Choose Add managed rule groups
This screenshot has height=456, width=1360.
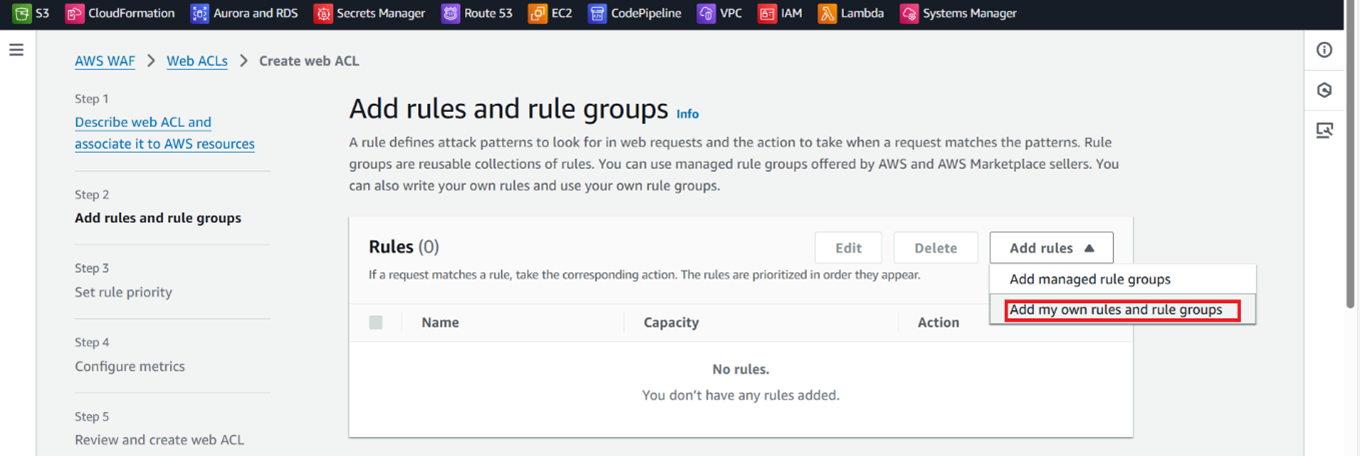(x=1122, y=279)
